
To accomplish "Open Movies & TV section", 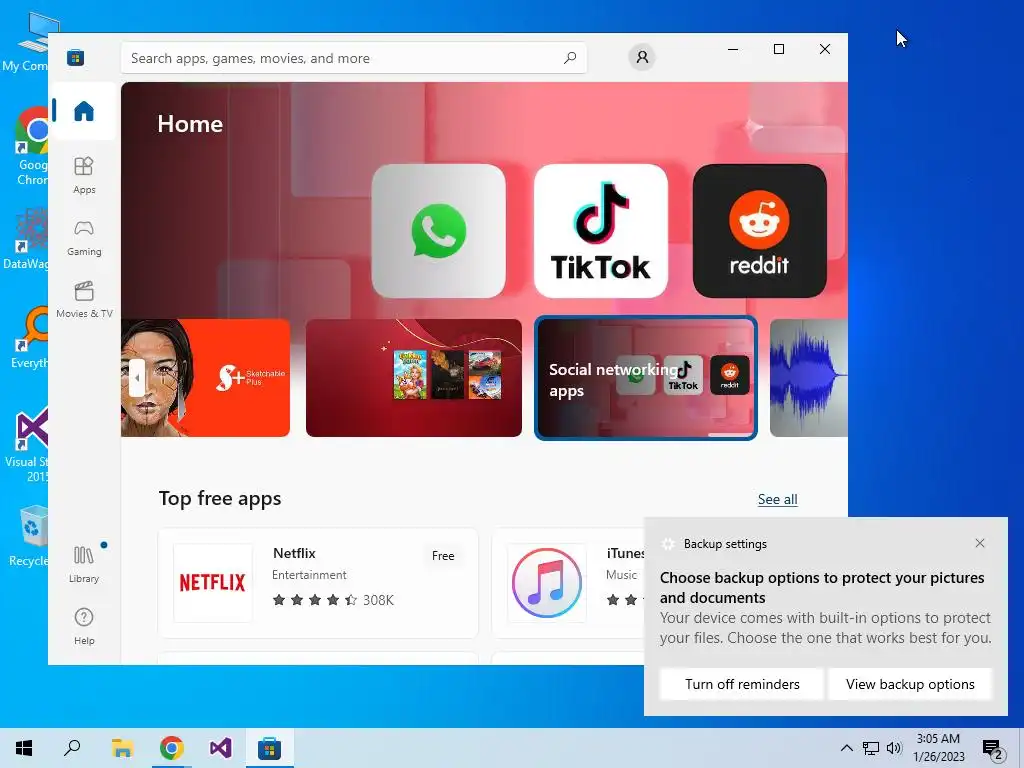I will (84, 300).
